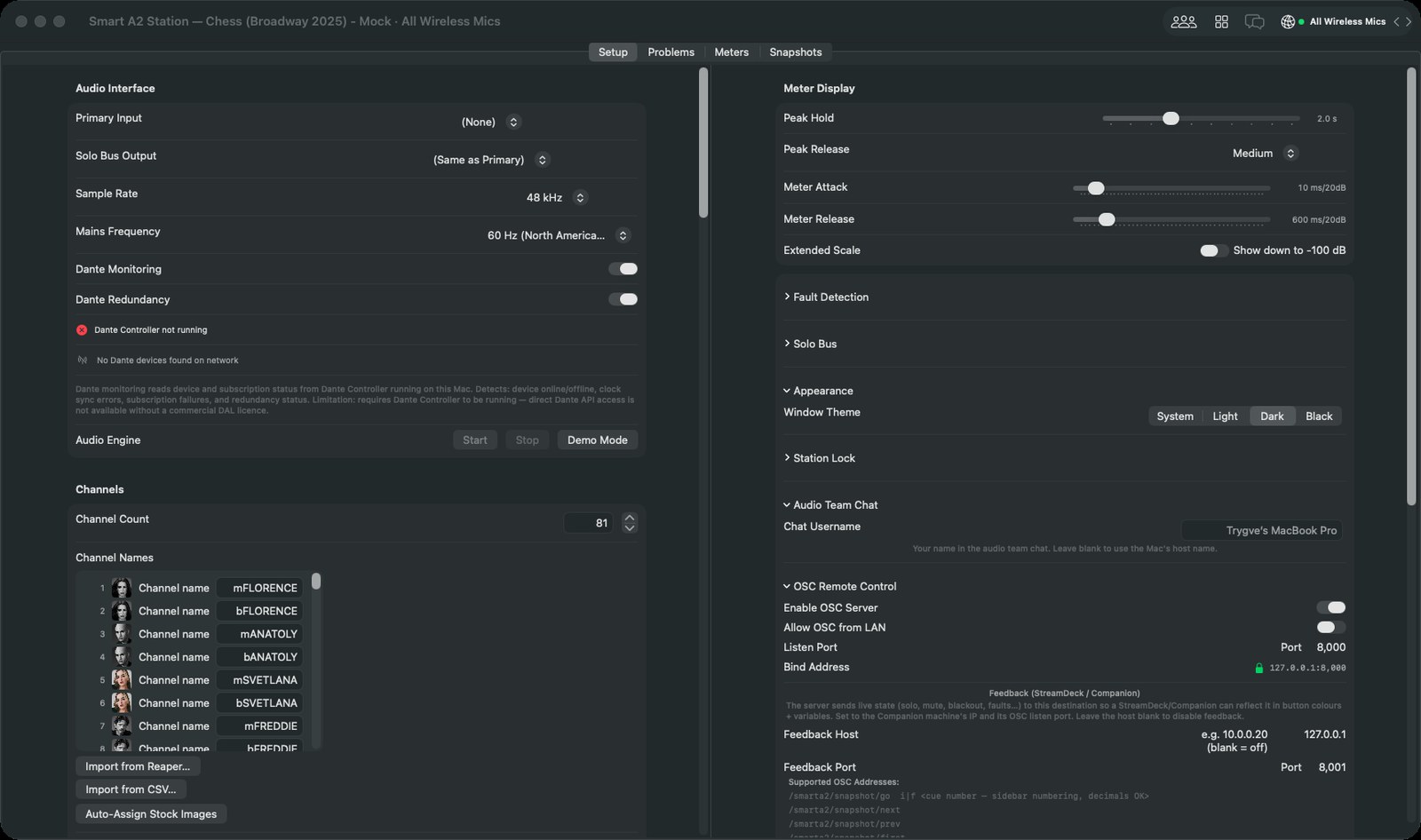
Task: Toggle Dante Monitoring switch
Action: [x=623, y=269]
